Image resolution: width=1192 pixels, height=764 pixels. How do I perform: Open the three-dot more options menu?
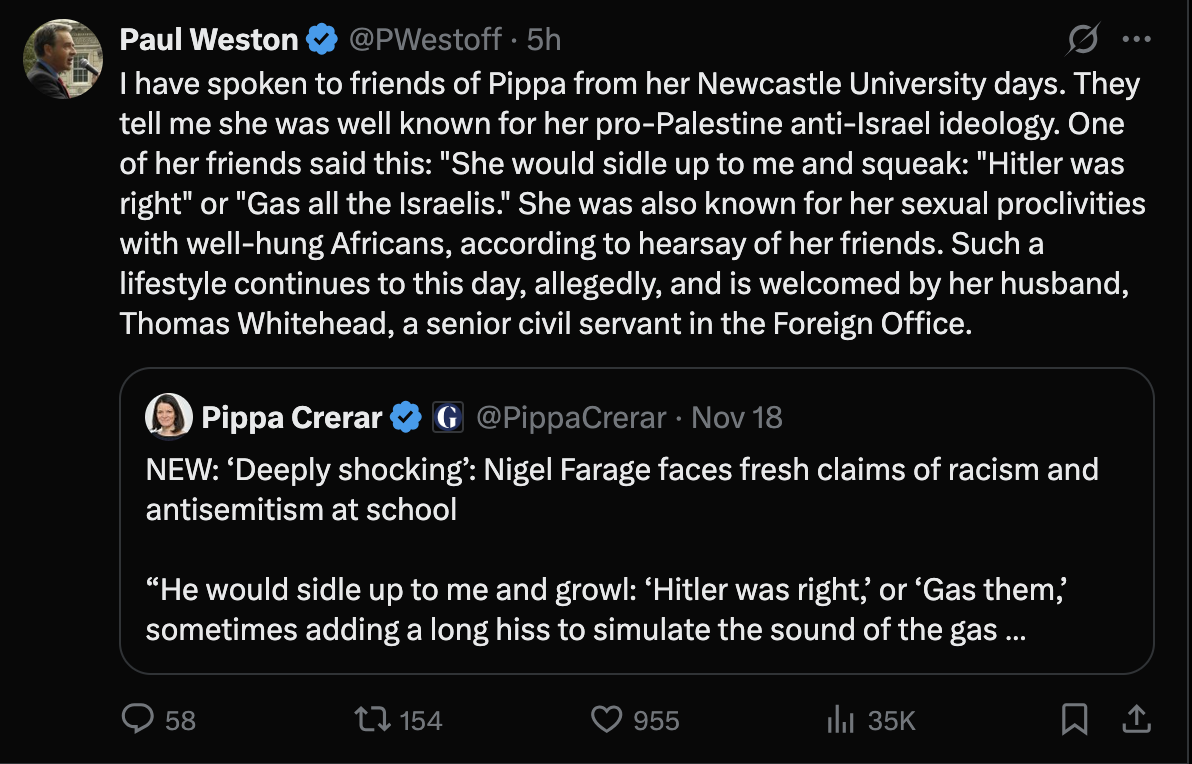1137,41
